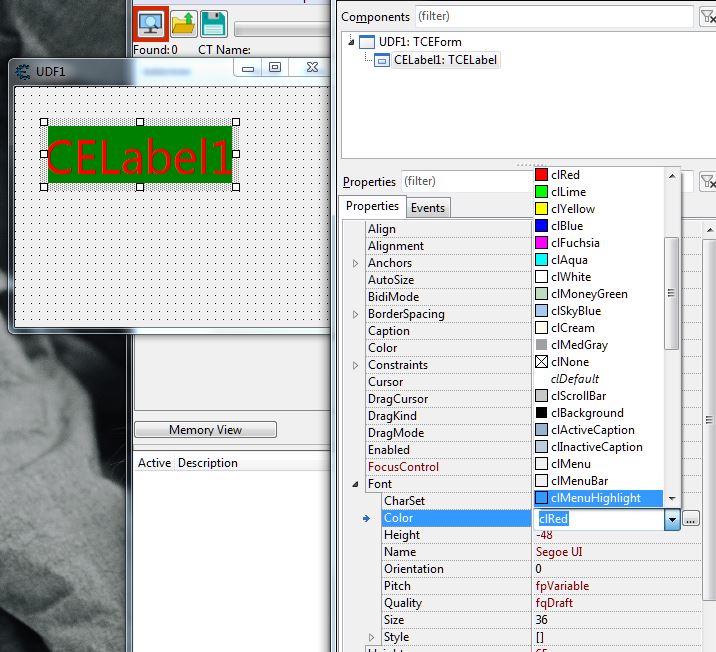716x652 pixels.
Task: Select the Font Name value Segoe UI
Action: (x=559, y=552)
